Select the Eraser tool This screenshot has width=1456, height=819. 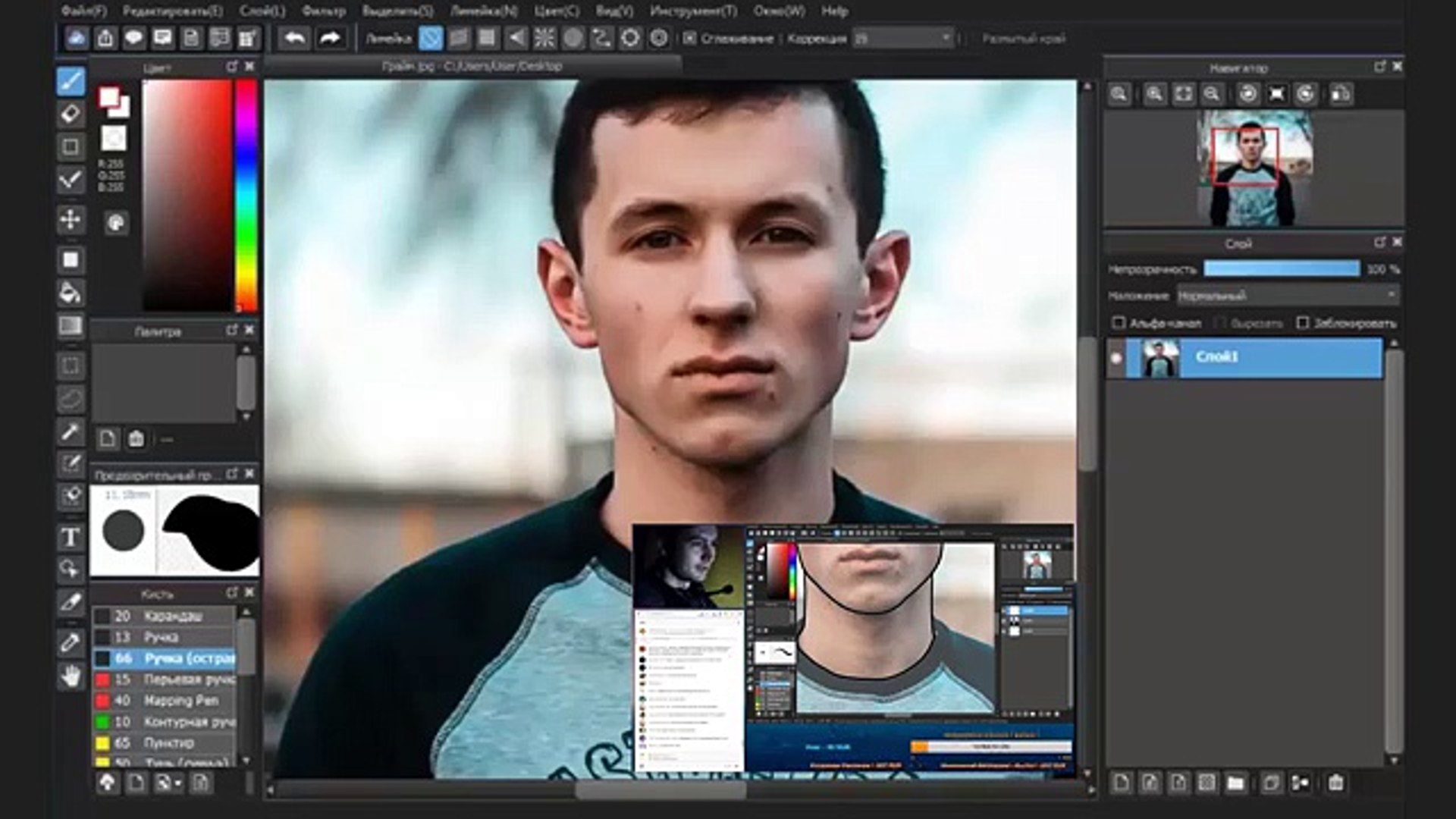click(71, 114)
